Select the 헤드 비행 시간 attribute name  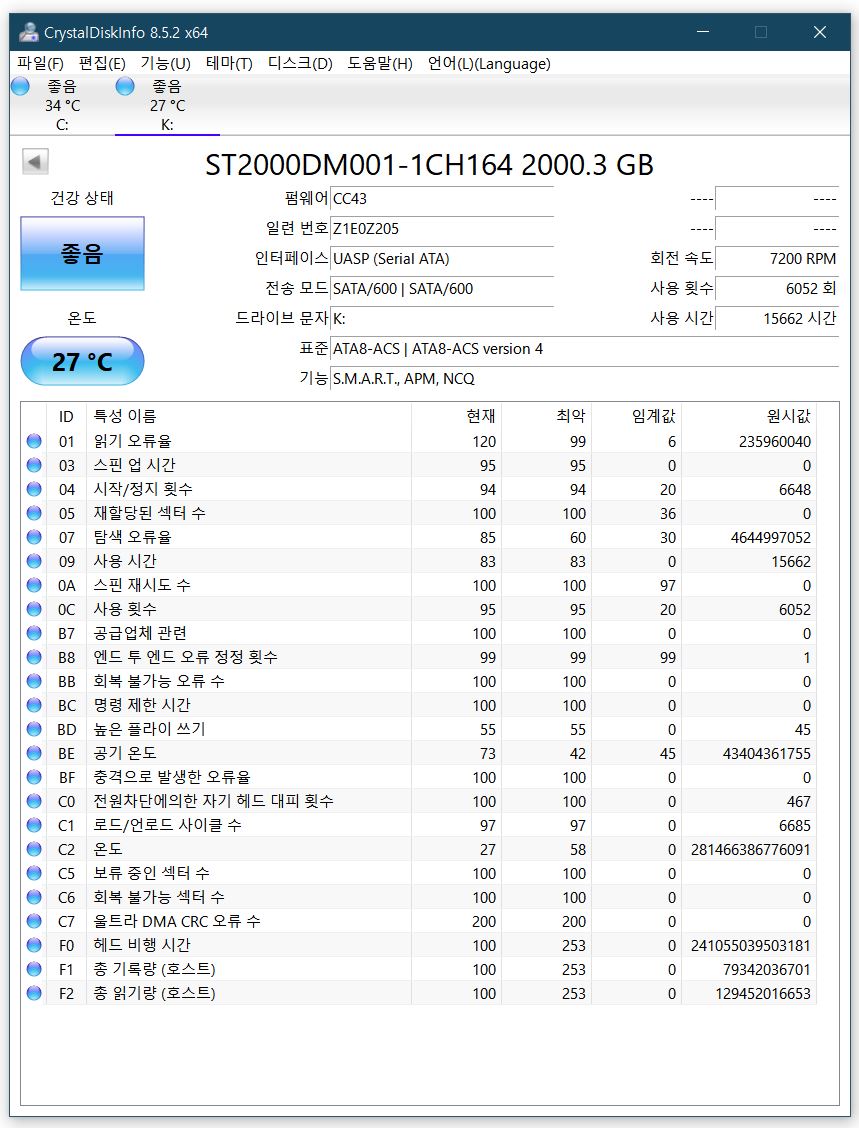pos(142,945)
